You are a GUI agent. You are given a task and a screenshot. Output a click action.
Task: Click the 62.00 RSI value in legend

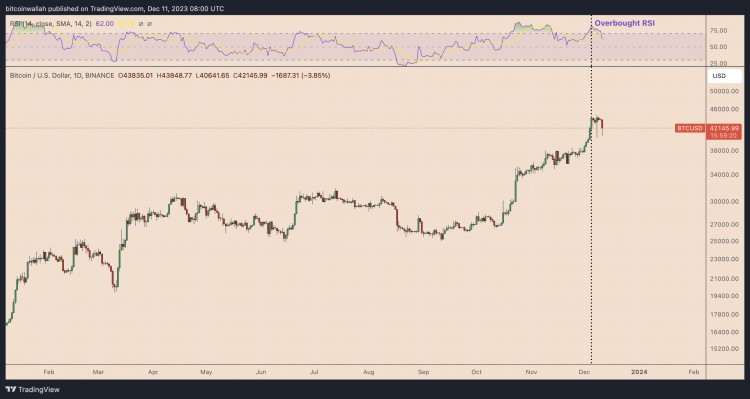tap(104, 23)
